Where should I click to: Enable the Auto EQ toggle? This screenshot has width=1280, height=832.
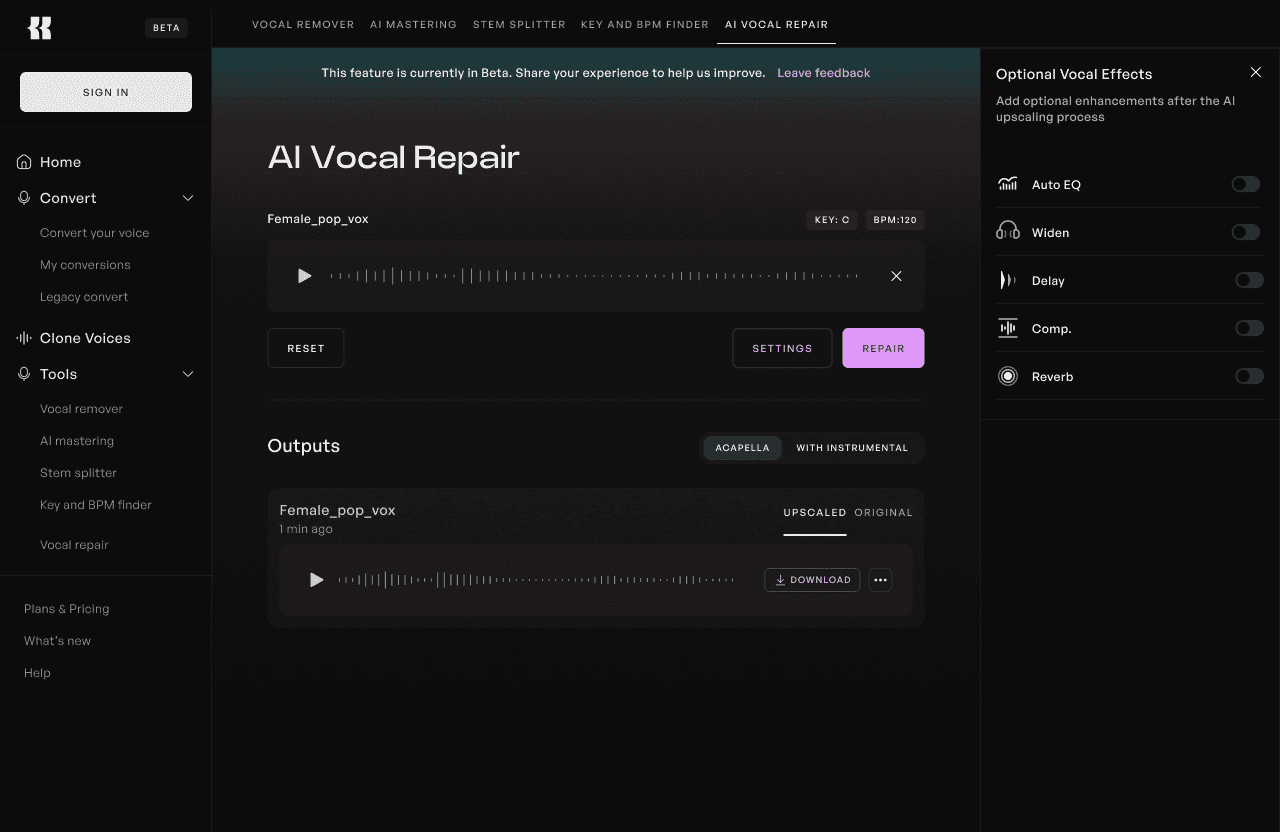click(x=1246, y=184)
